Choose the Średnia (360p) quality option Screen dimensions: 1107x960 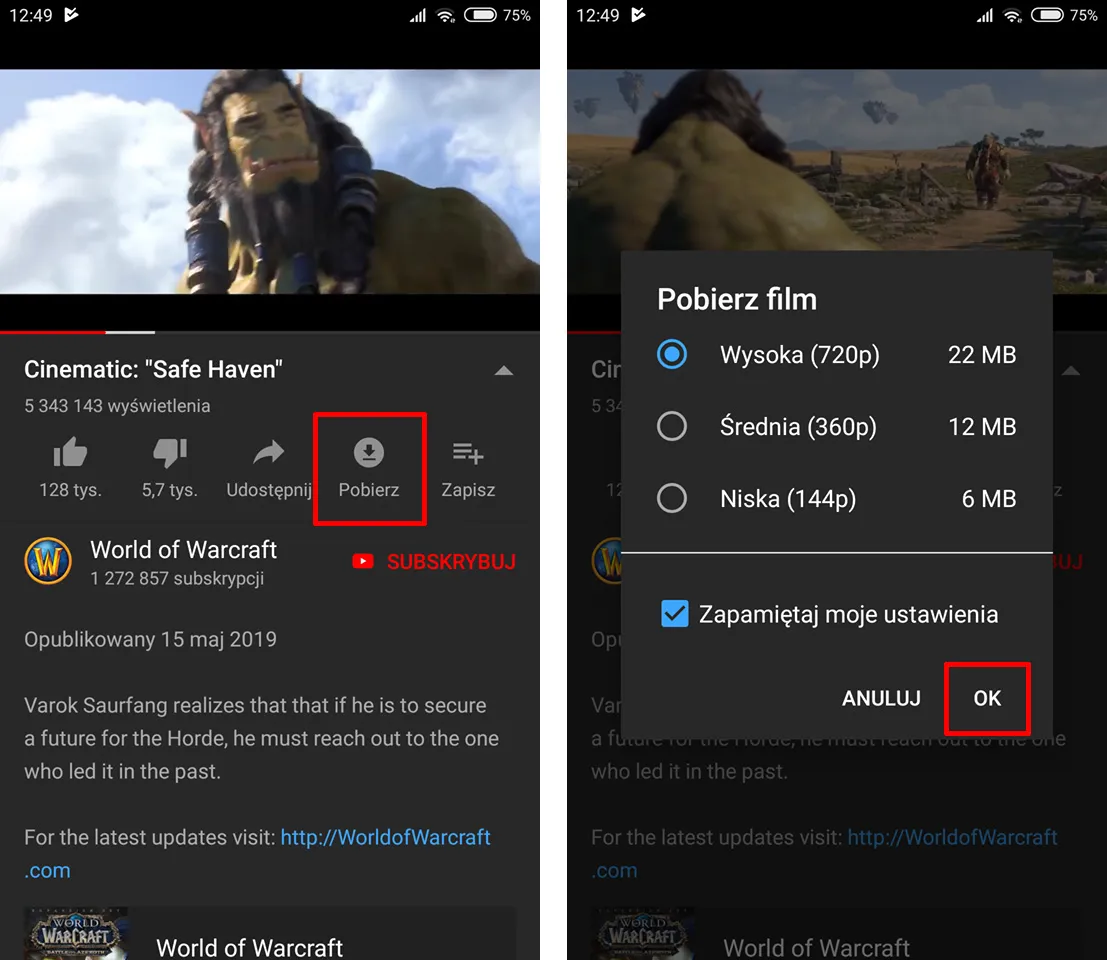[x=672, y=426]
